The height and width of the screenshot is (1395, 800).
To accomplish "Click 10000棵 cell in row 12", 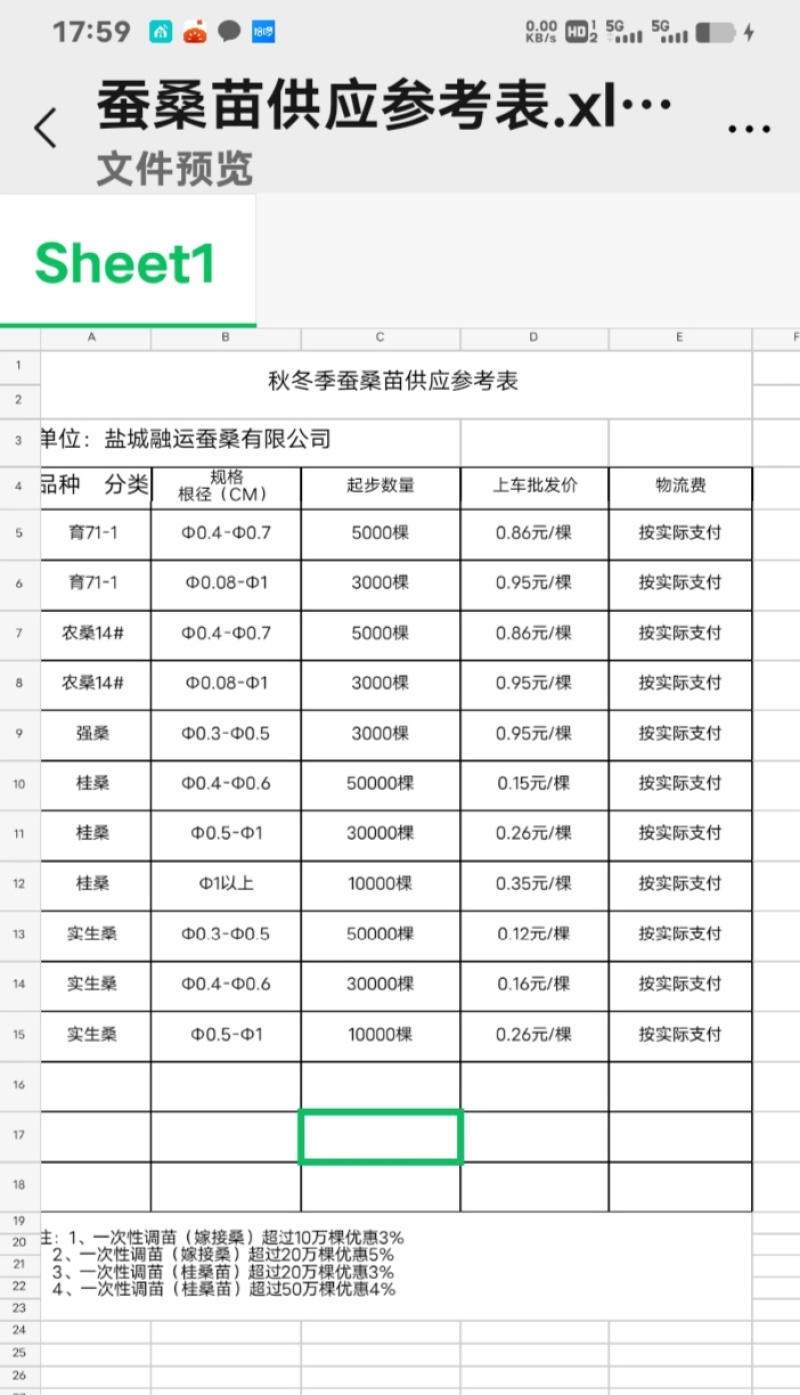I will [380, 884].
